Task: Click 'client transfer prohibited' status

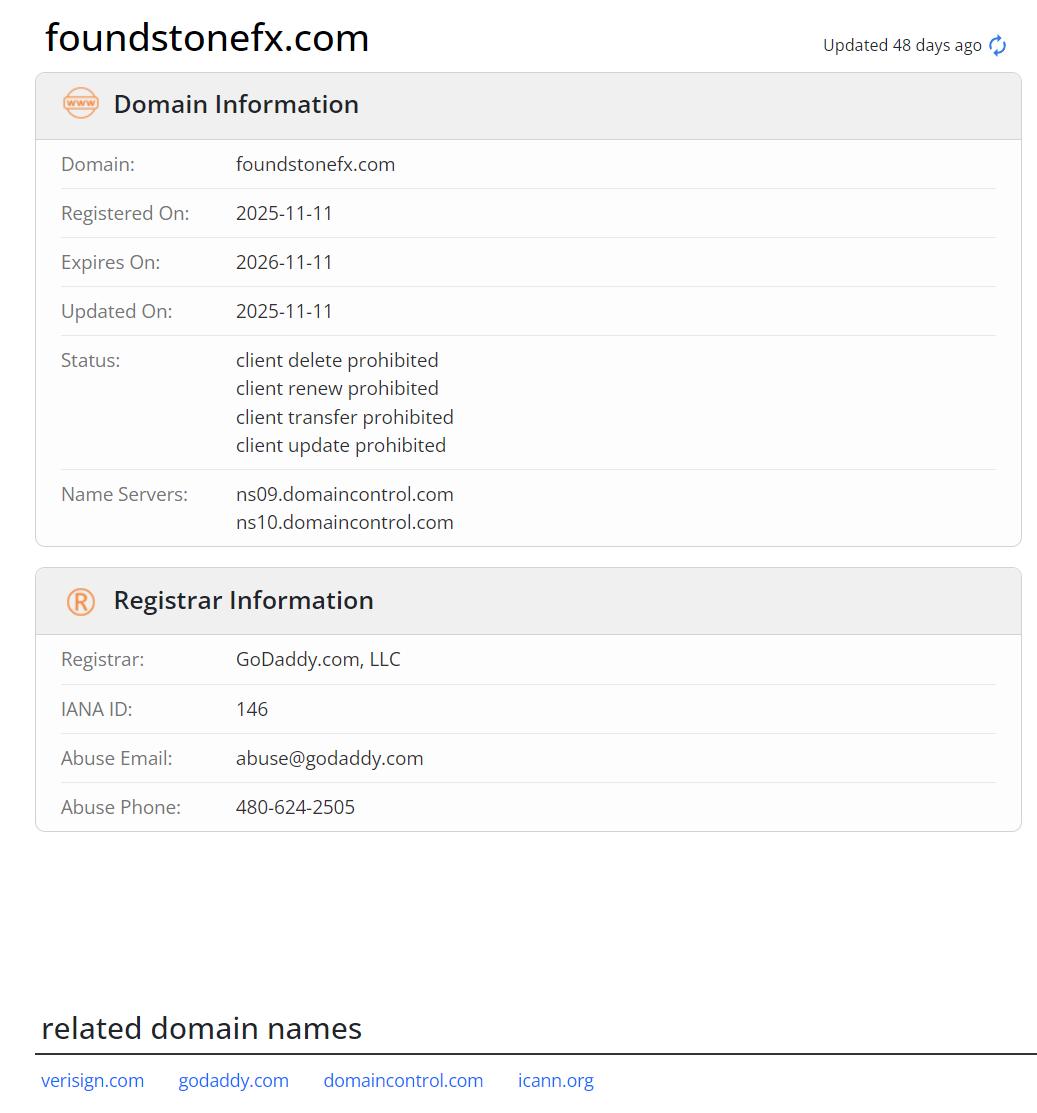Action: tap(344, 417)
